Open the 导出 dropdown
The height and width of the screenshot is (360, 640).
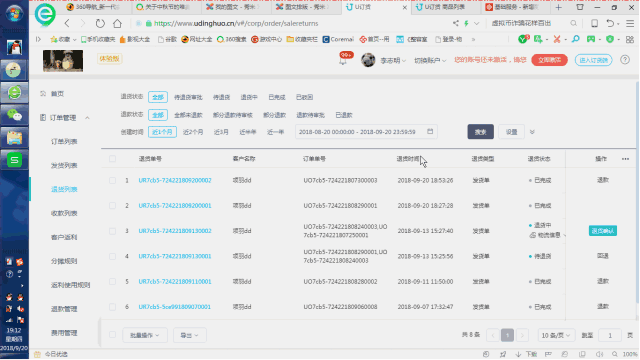[x=189, y=335]
